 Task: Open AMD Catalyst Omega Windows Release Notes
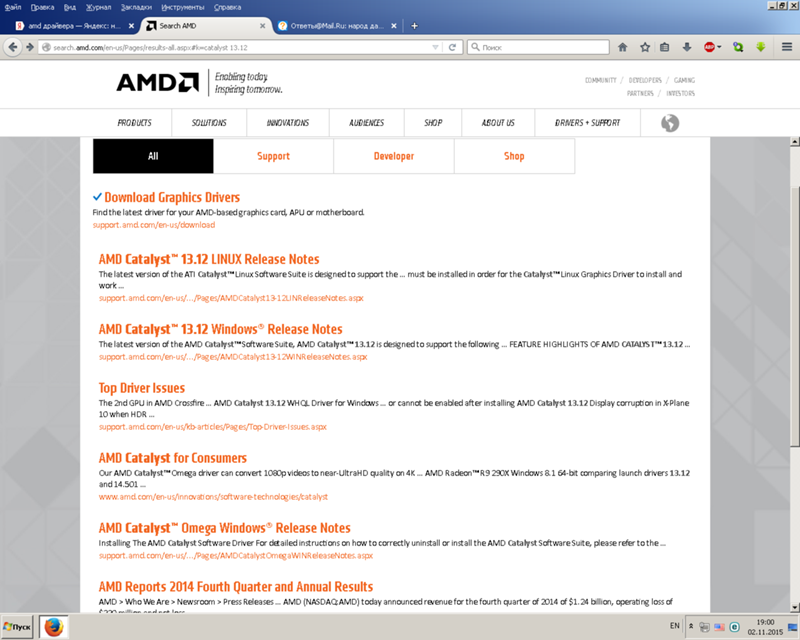[x=224, y=528]
